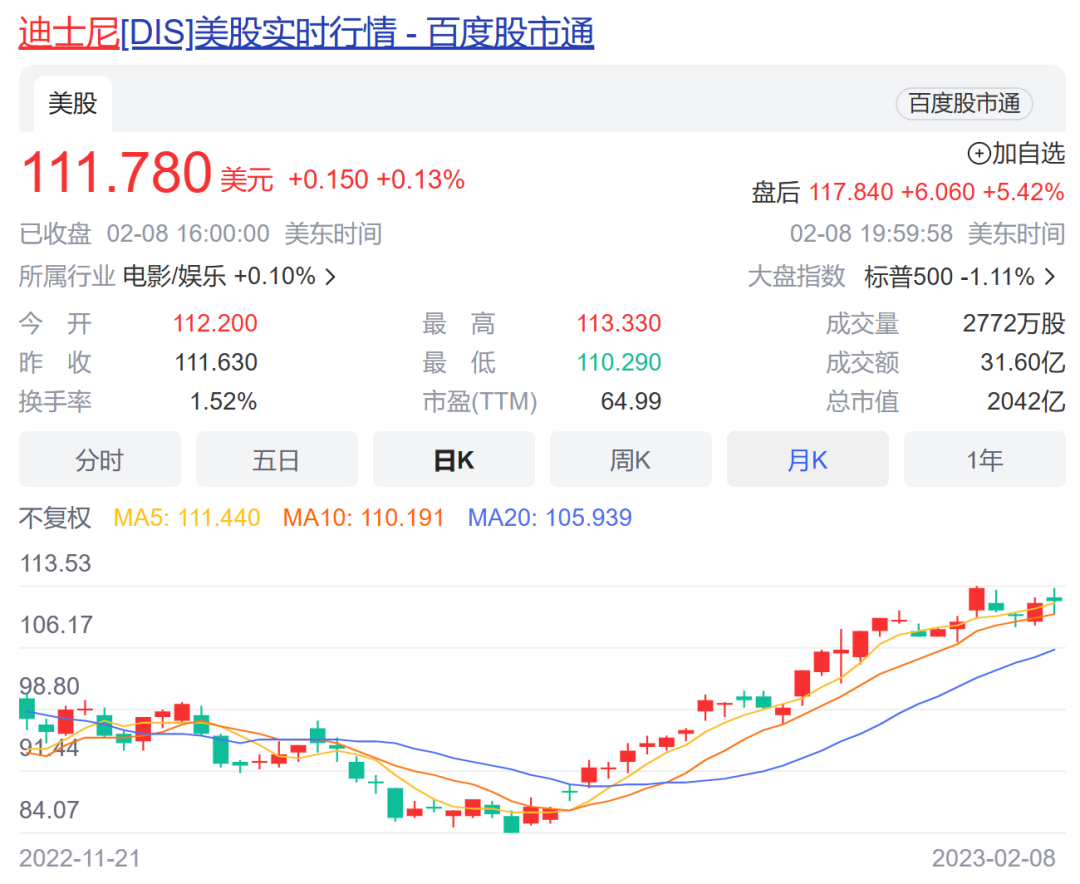Click the 市盈(TTM) value 64.99
Image resolution: width=1080 pixels, height=884 pixels.
click(x=631, y=401)
